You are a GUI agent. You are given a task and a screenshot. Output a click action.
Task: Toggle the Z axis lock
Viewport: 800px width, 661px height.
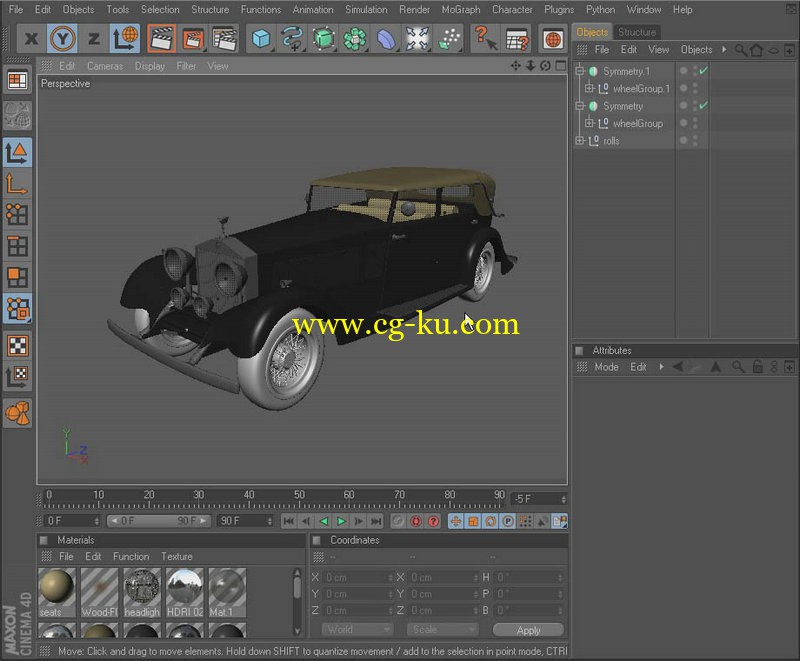click(93, 38)
